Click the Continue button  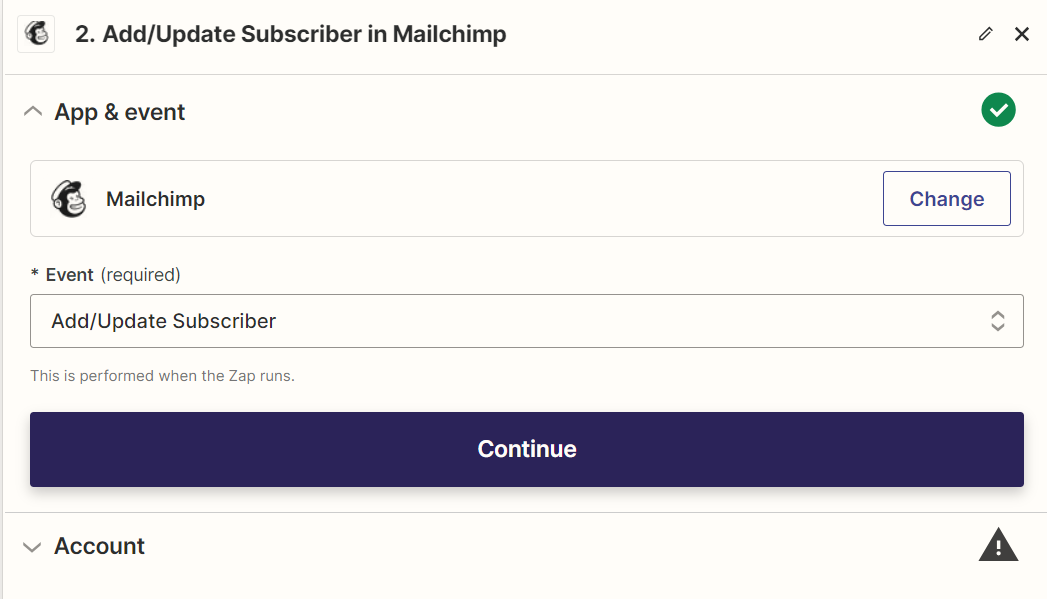527,449
